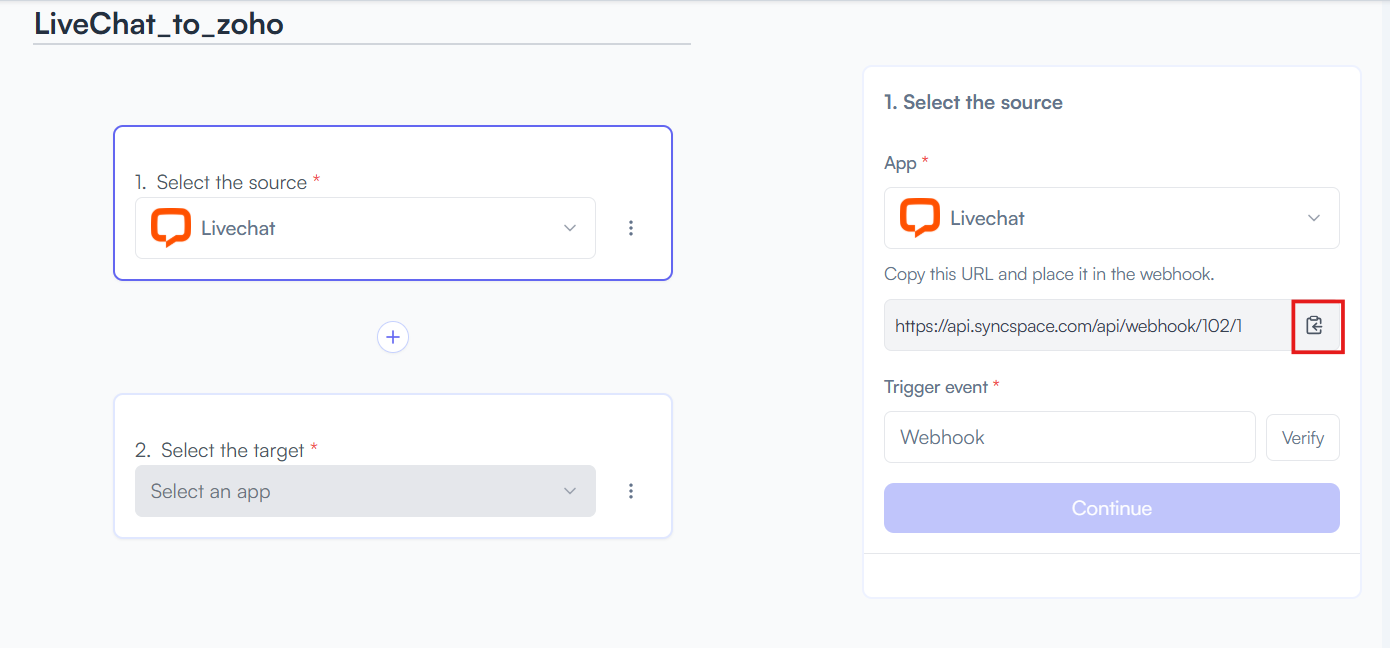Select the target step card

pos(393,466)
